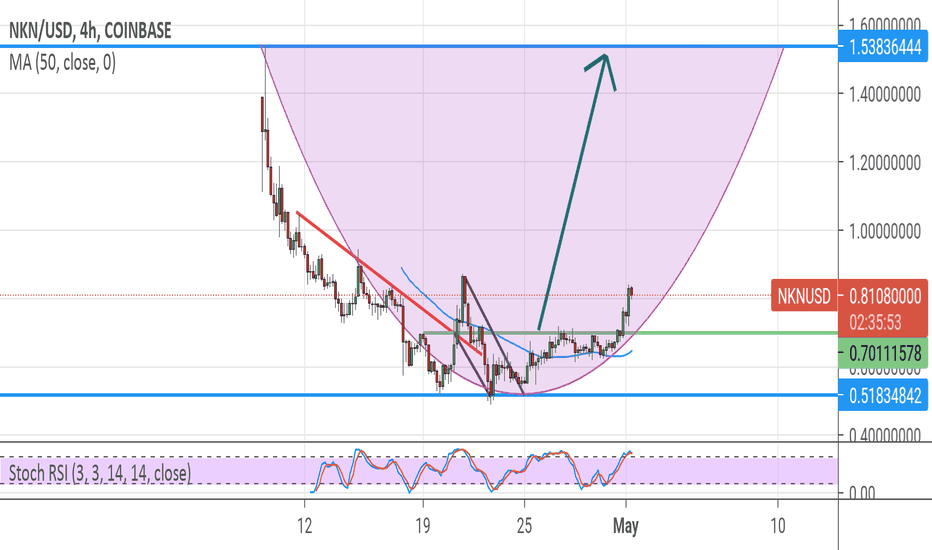The width and height of the screenshot is (932, 550).
Task: Select the MA (50, close, 0) indicator label
Action: click(62, 62)
